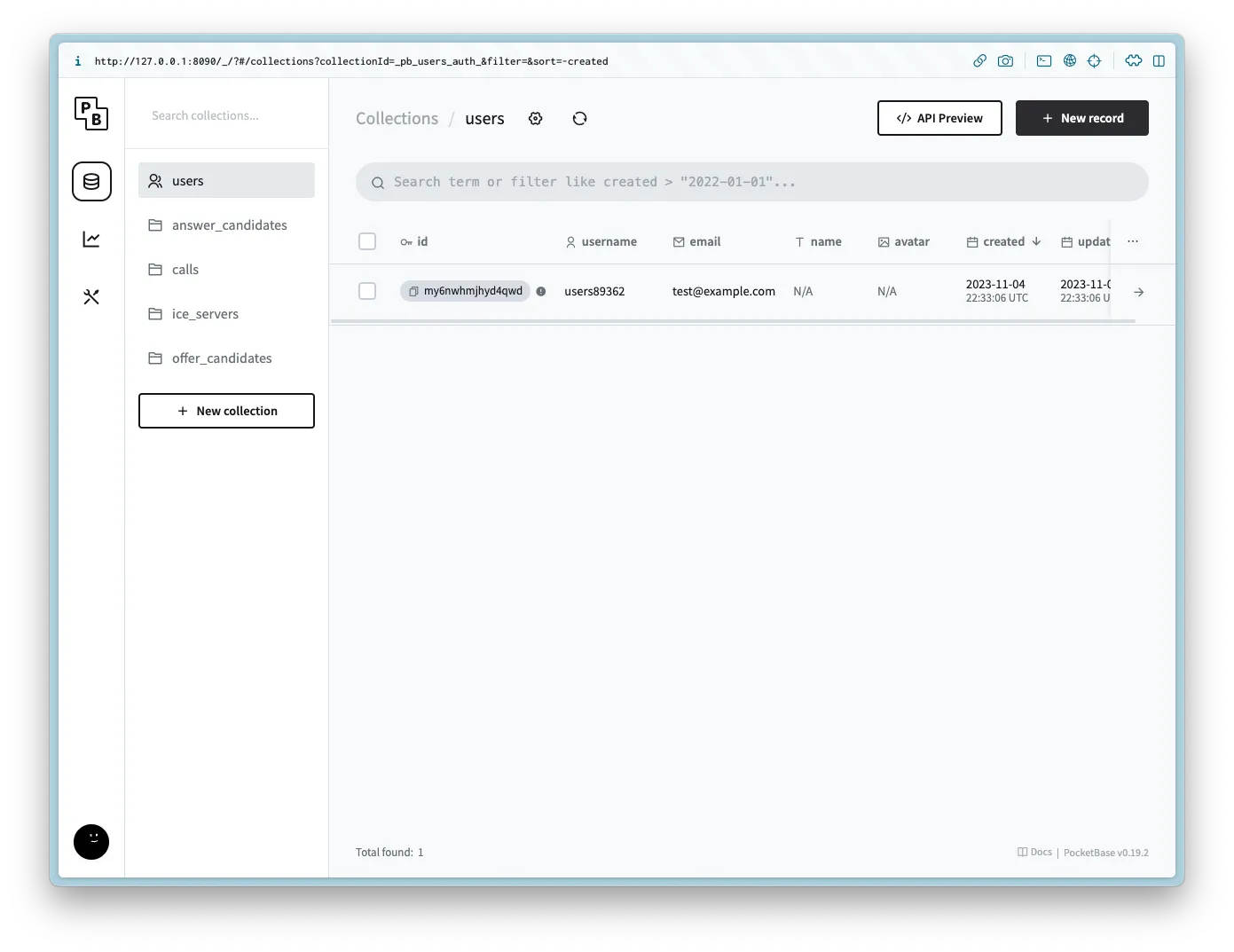Open users collection settings gear

coord(535,119)
